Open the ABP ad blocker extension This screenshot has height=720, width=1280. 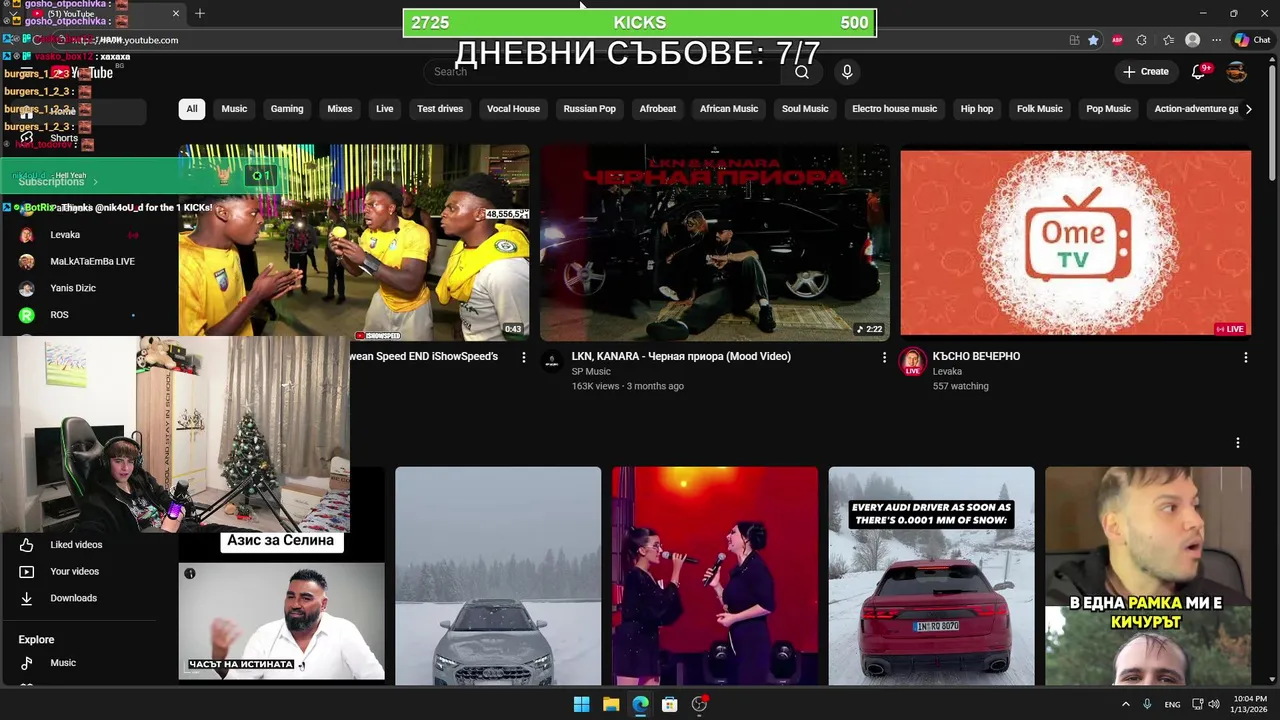(x=1117, y=40)
